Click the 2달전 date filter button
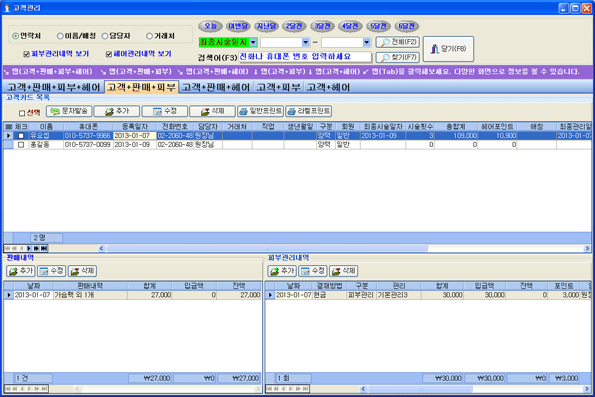 (x=294, y=26)
